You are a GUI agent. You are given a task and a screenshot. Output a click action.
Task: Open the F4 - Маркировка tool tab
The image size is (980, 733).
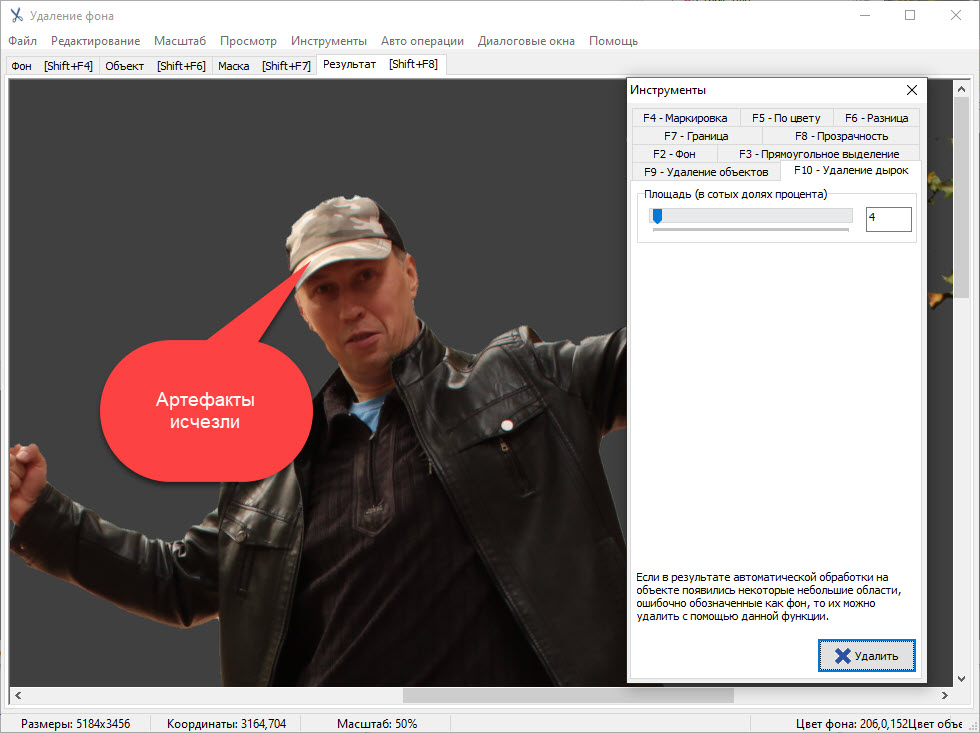tap(685, 118)
